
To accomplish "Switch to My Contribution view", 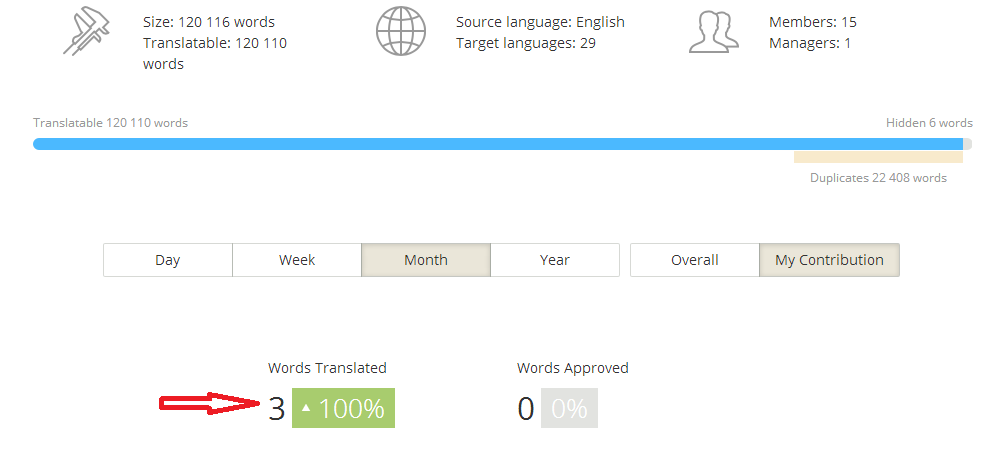I will [x=829, y=260].
